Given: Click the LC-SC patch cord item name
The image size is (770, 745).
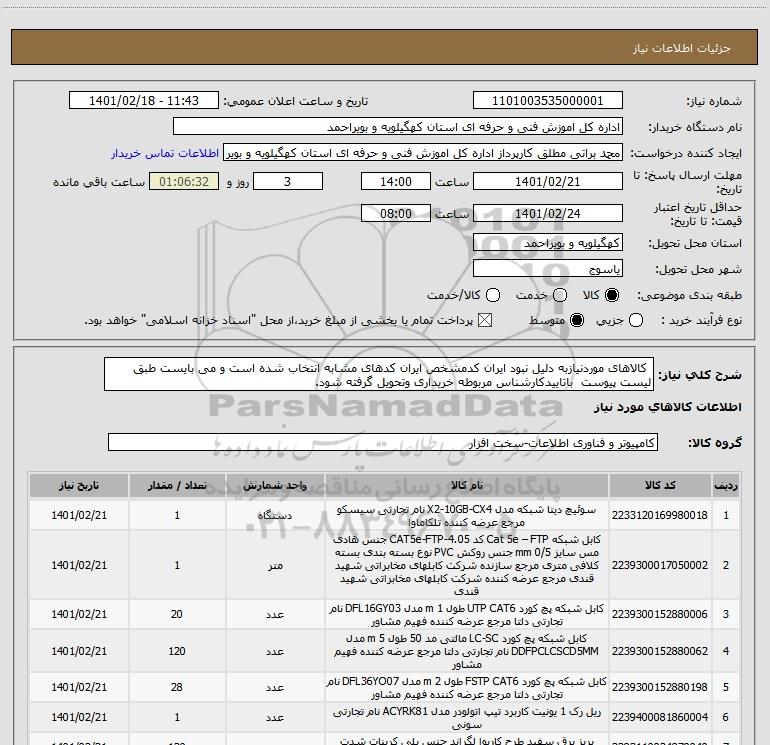Looking at the screenshot, I should click(467, 651).
